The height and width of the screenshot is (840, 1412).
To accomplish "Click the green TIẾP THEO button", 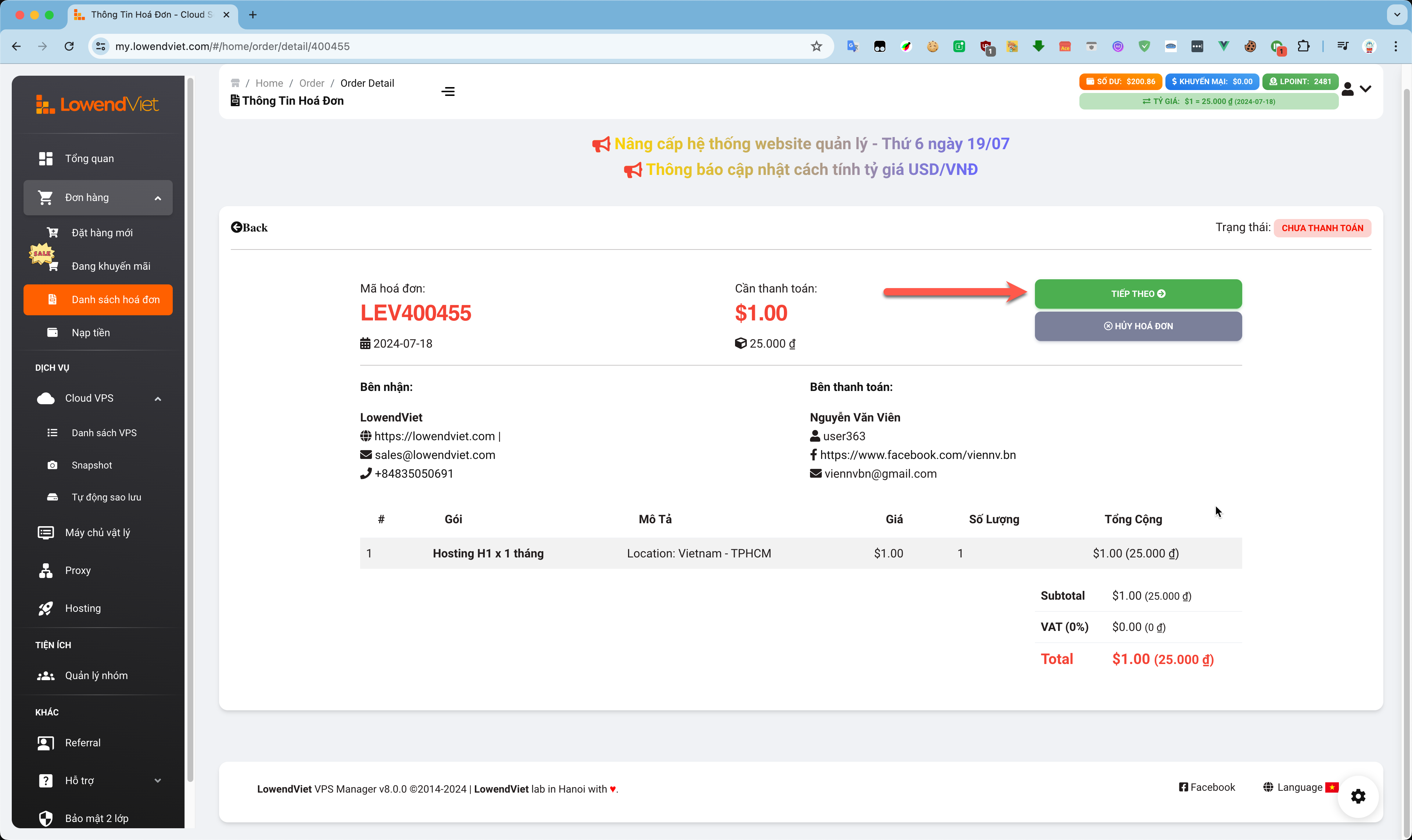I will coord(1138,294).
